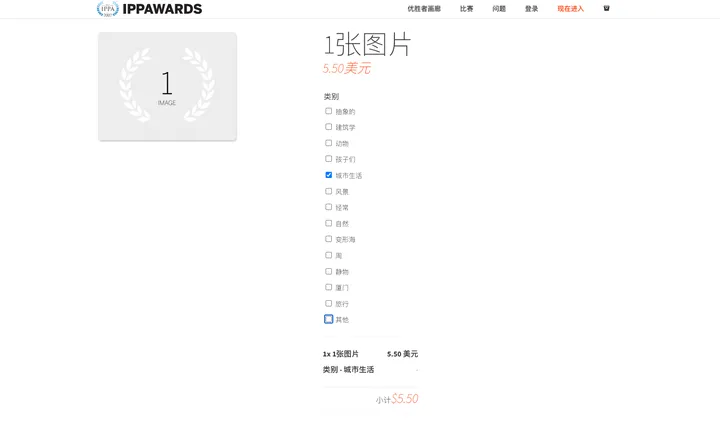The image size is (720, 429).
Task: Check the 抽象的 category checkbox
Action: tap(328, 111)
